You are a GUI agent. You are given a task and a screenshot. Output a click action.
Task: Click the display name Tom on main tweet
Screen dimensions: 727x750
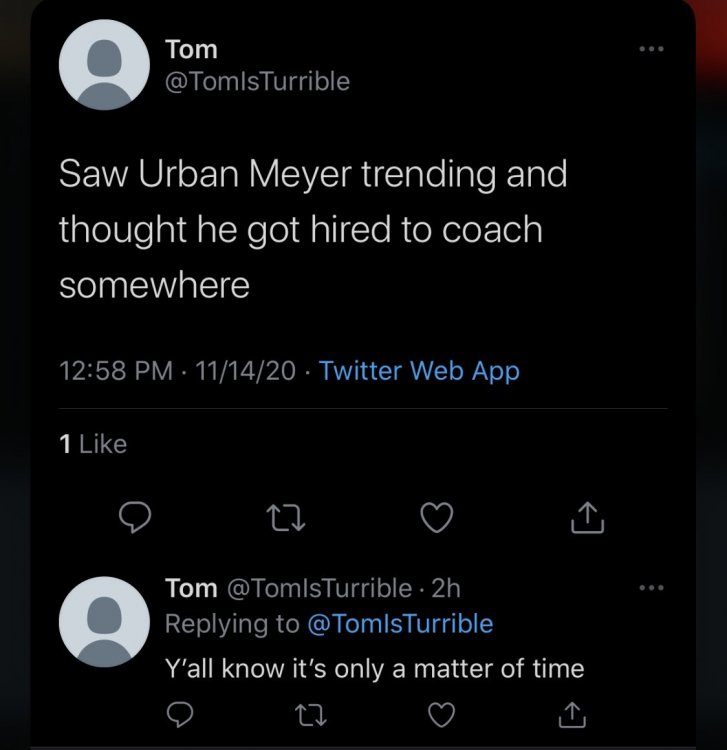click(x=190, y=48)
